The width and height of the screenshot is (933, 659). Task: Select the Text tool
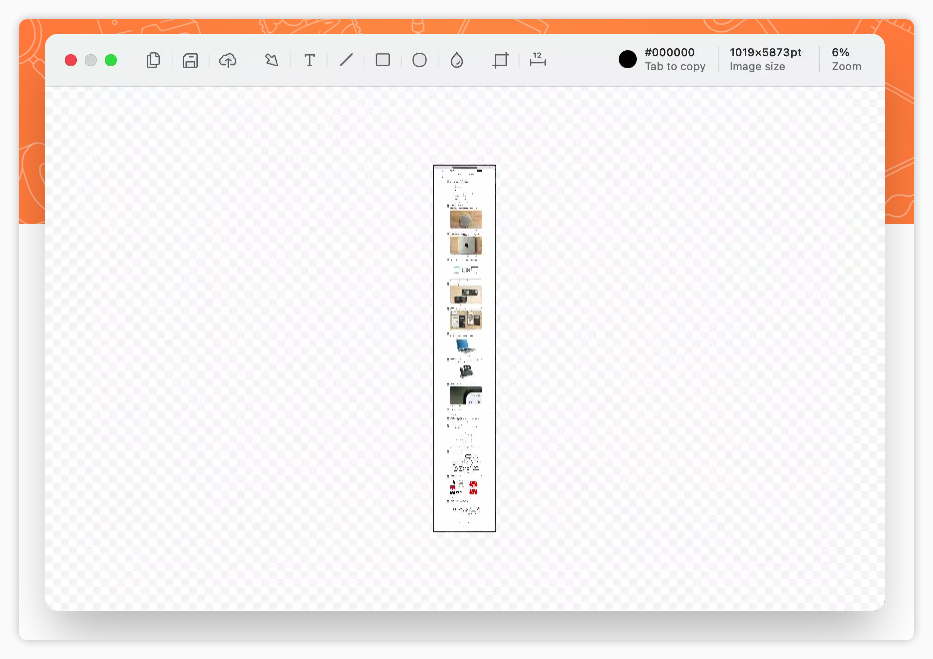[309, 60]
